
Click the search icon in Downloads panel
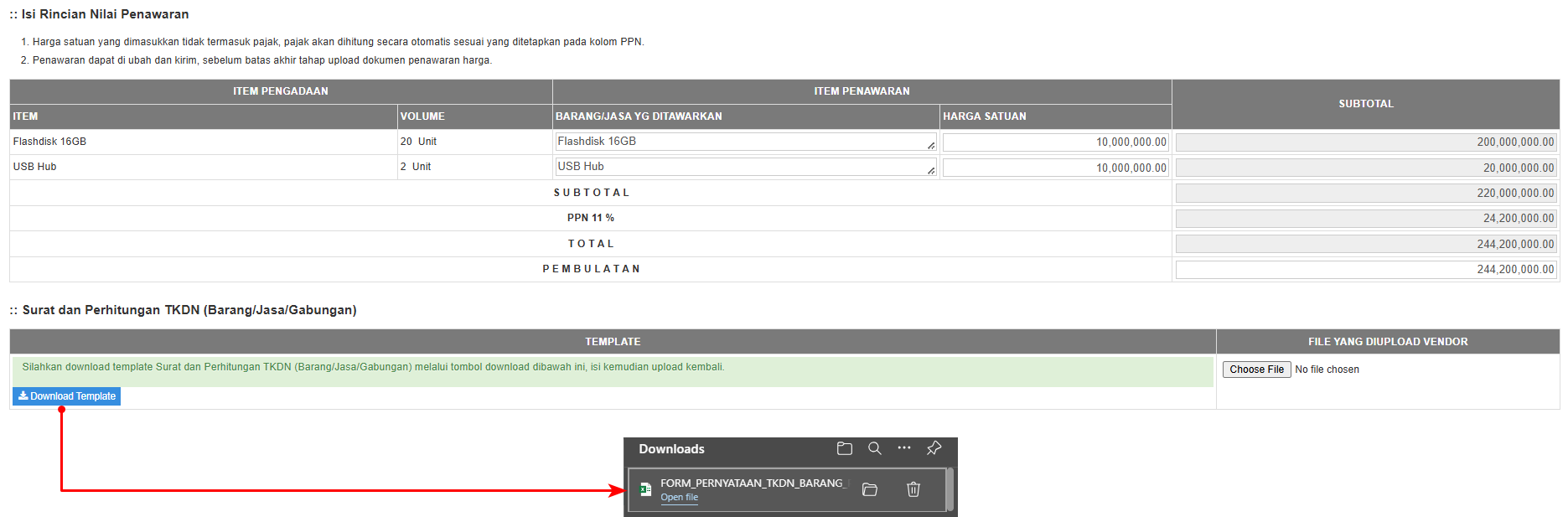pos(874,449)
